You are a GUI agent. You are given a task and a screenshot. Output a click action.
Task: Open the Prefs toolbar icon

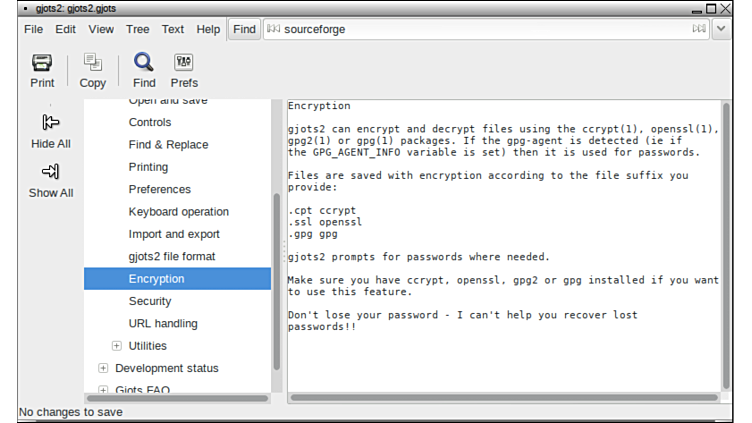tap(184, 64)
